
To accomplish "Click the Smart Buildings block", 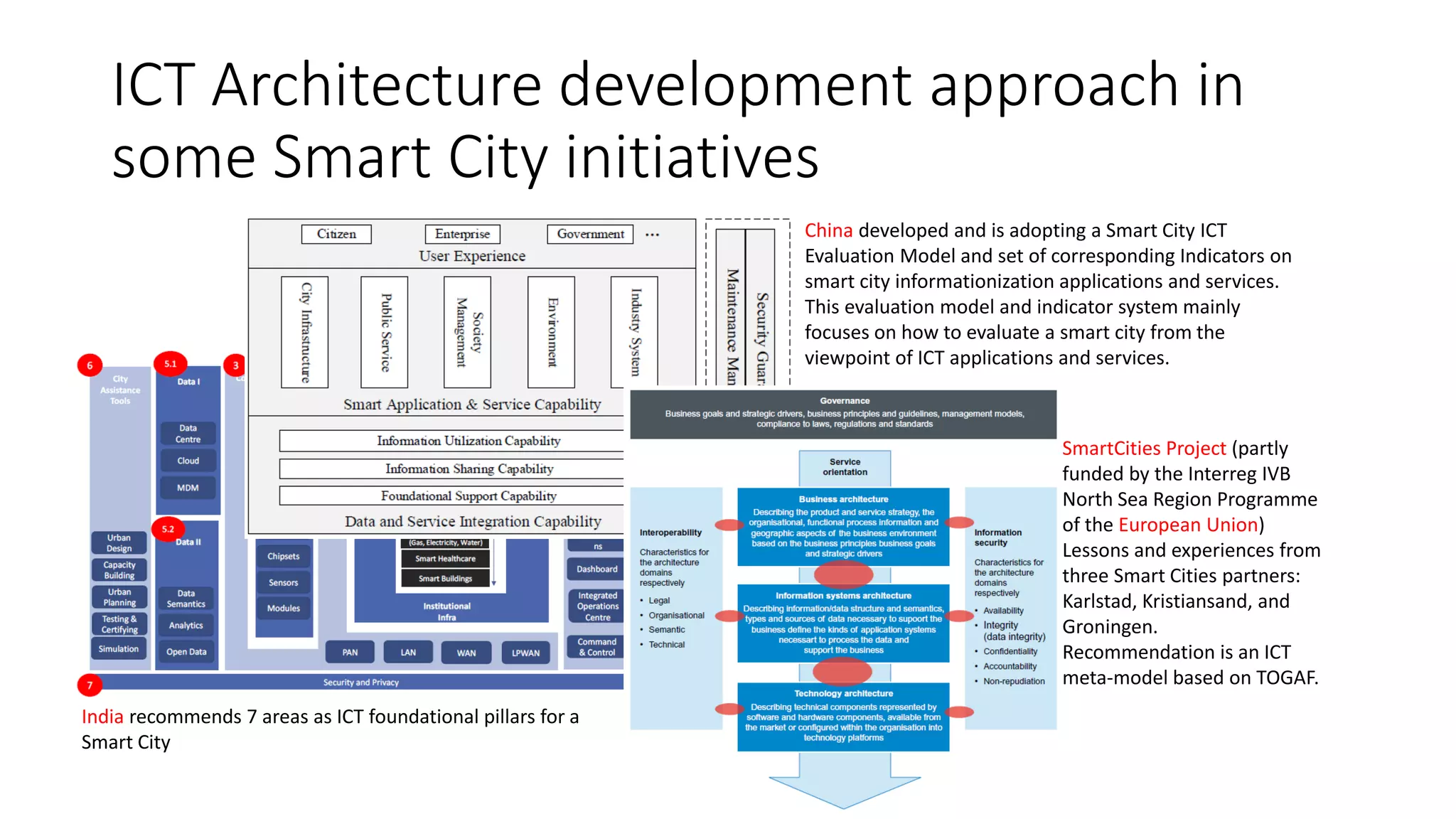I will (446, 579).
